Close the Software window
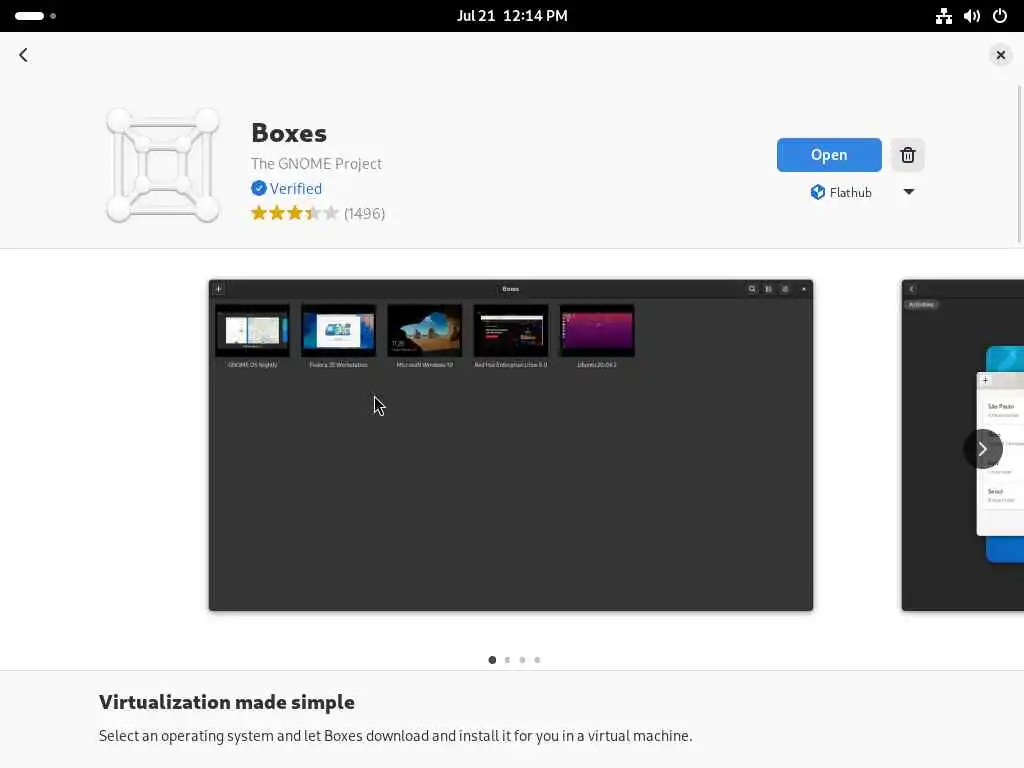1024x768 pixels. (1000, 55)
